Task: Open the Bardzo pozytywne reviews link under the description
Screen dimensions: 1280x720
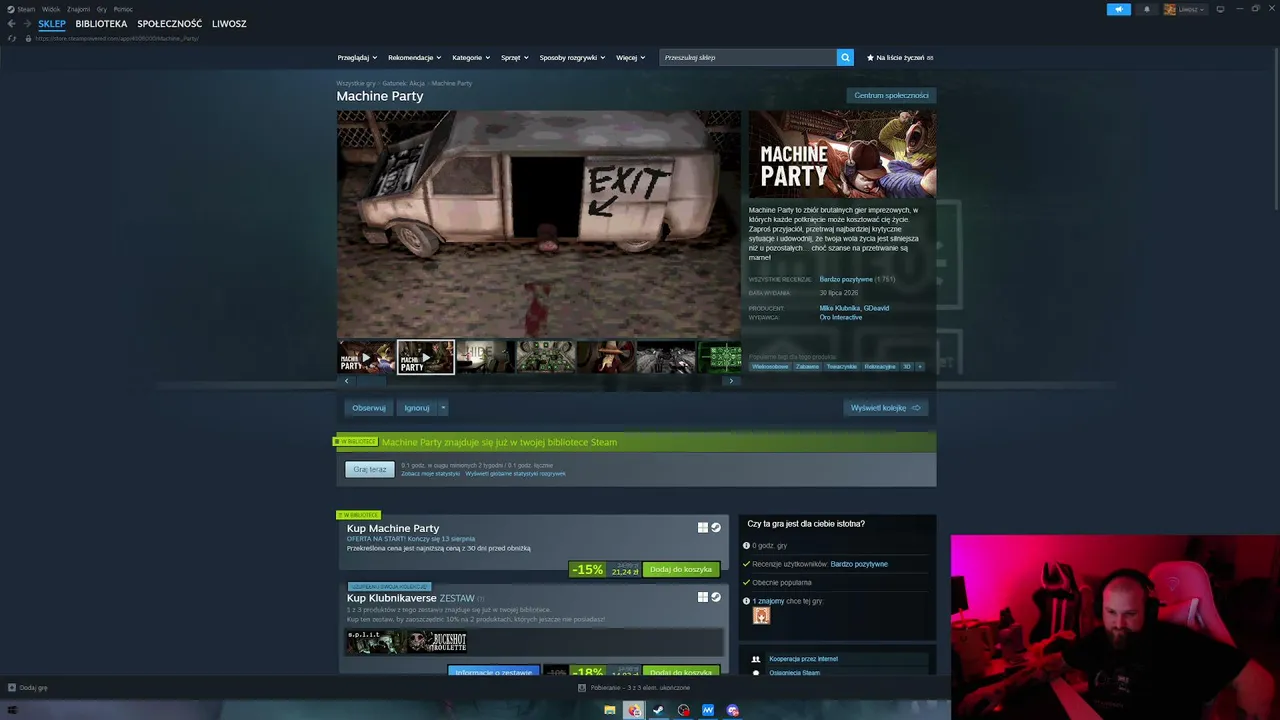Action: click(846, 280)
